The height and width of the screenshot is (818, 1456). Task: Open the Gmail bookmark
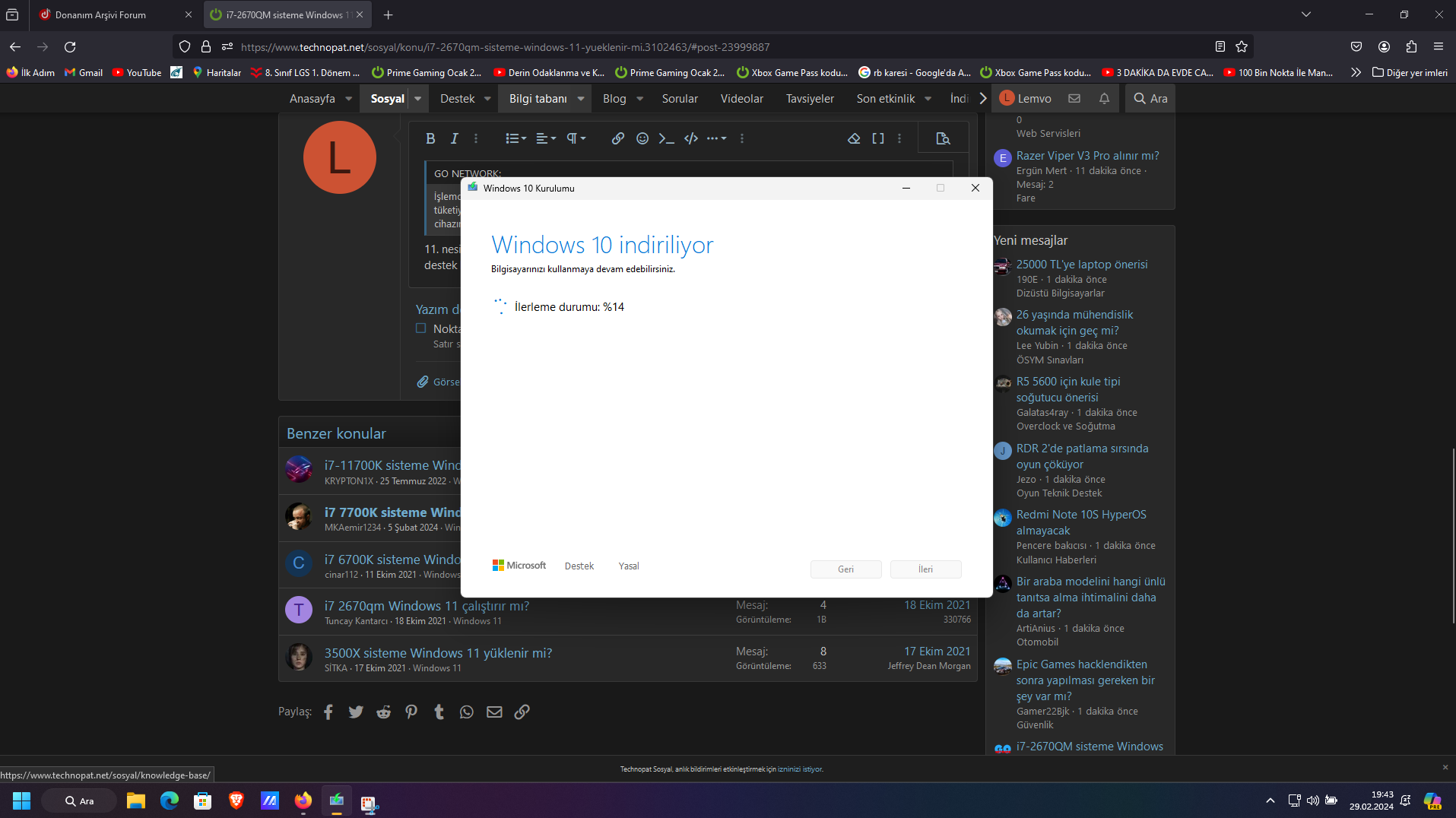(x=84, y=72)
